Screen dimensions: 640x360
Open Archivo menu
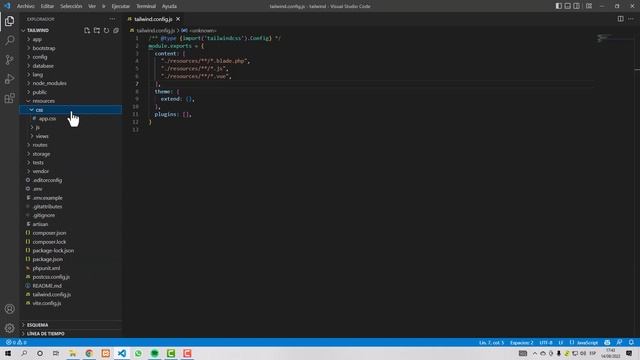click(26, 6)
